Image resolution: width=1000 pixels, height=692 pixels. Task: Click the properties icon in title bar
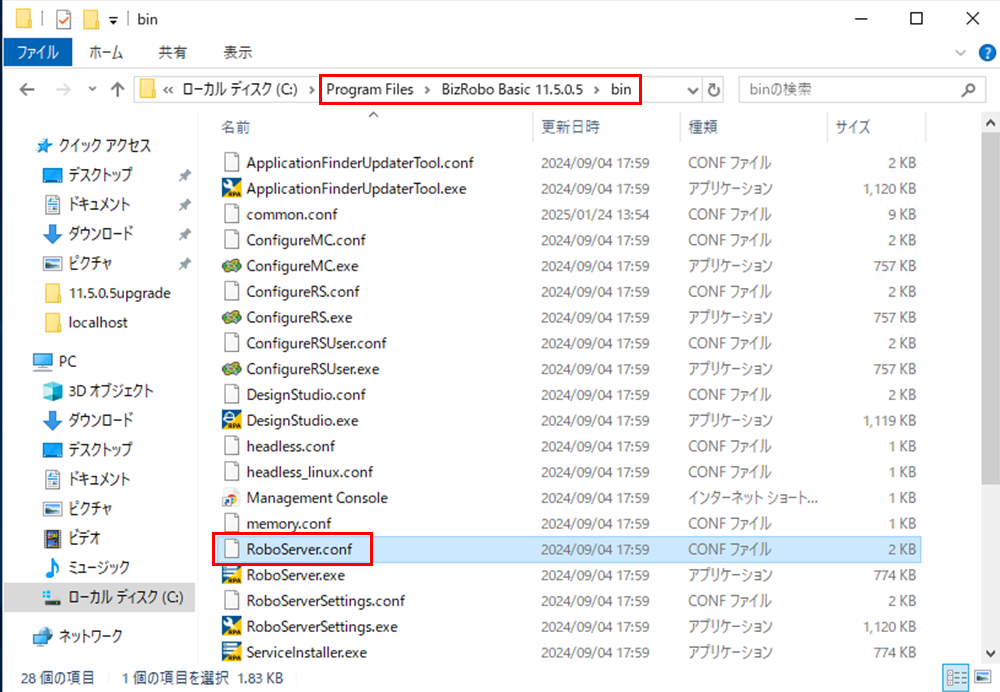pos(64,20)
